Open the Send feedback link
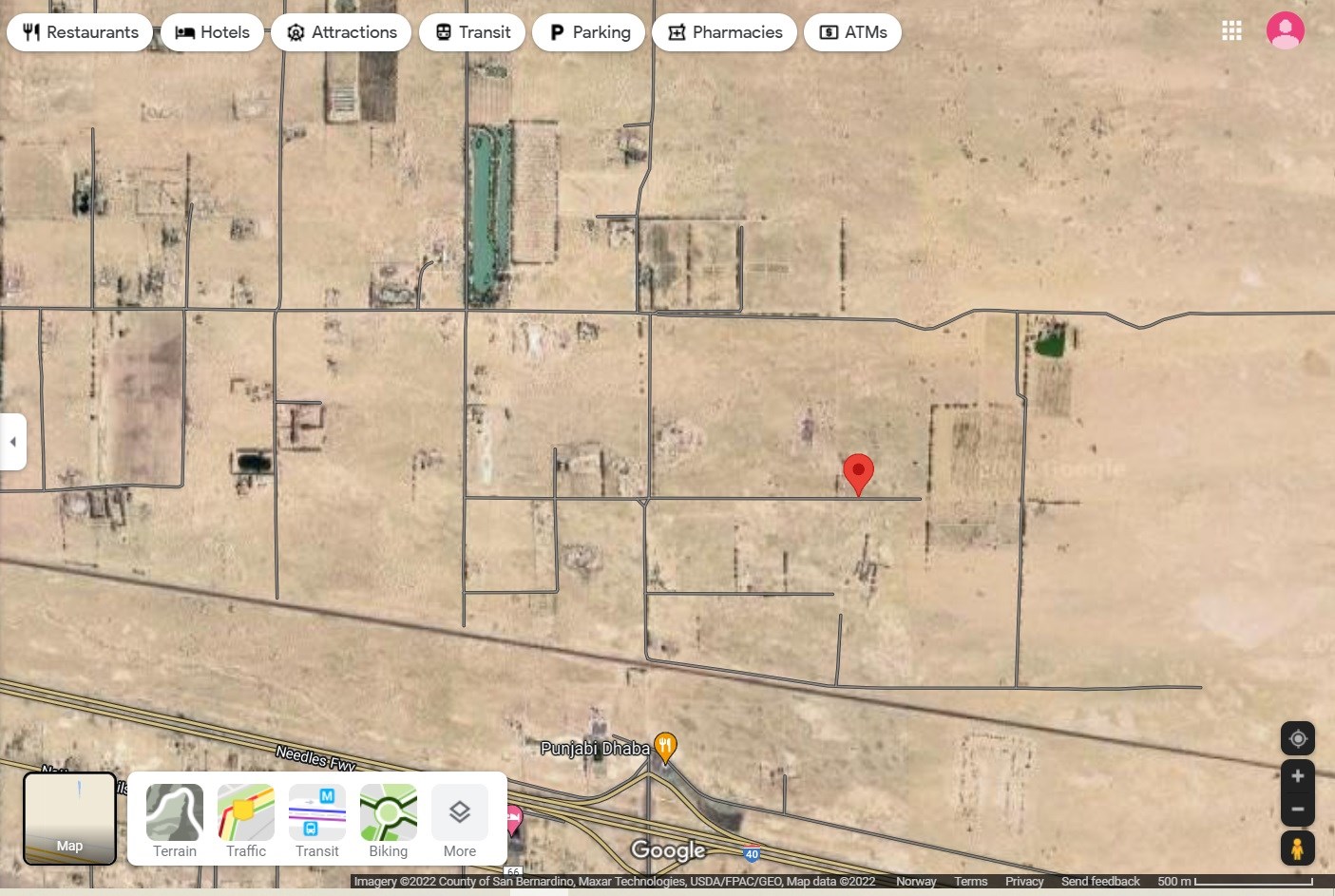The width and height of the screenshot is (1335, 896). pyautogui.click(x=1099, y=882)
